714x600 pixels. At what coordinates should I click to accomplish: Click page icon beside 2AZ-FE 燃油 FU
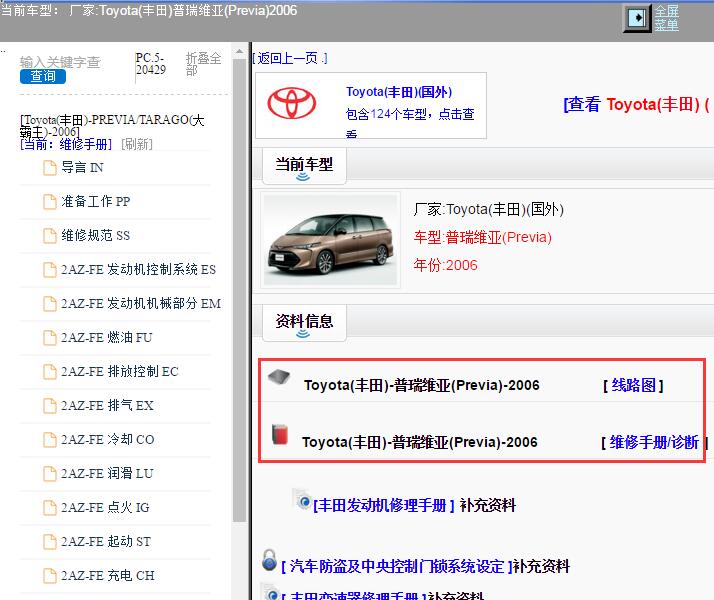(x=50, y=337)
